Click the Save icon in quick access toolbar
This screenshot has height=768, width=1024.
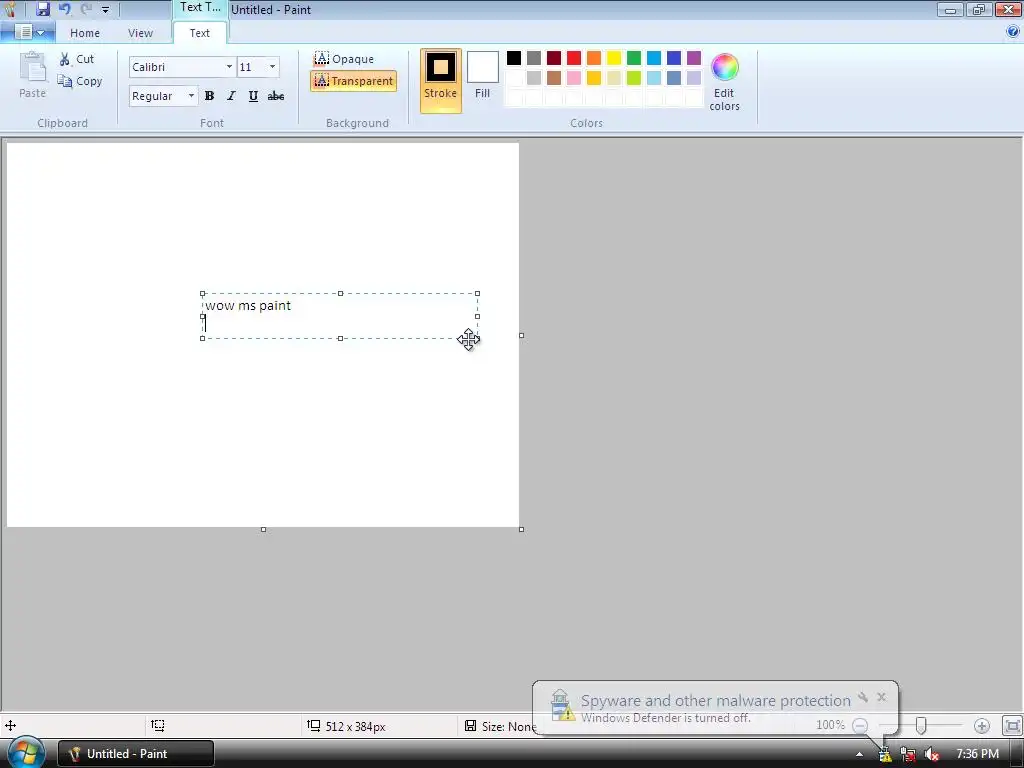(42, 9)
